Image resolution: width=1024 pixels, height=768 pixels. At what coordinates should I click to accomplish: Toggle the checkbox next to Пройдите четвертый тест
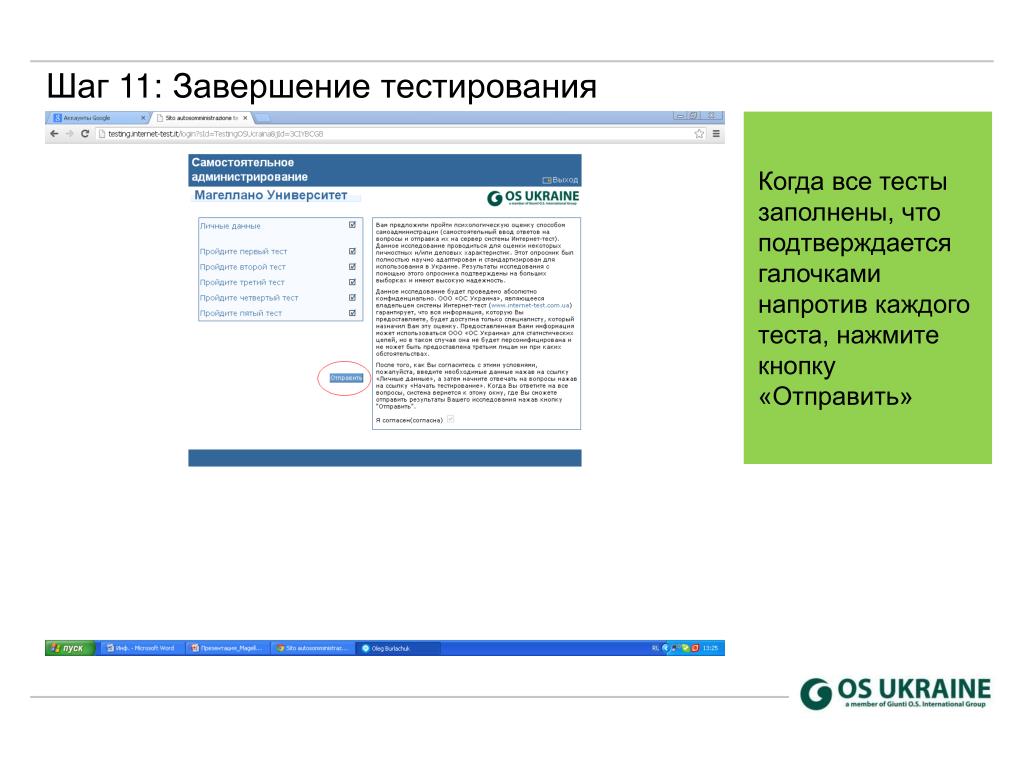coord(352,298)
